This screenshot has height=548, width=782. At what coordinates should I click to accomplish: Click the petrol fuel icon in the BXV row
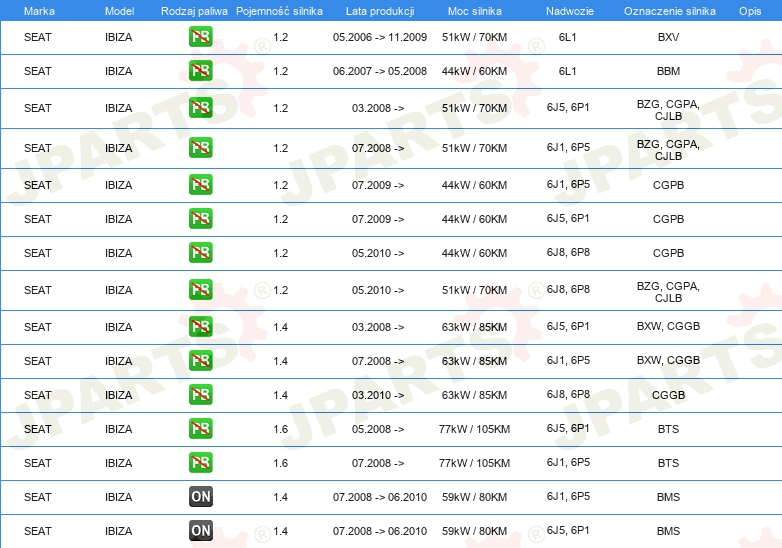(200, 37)
